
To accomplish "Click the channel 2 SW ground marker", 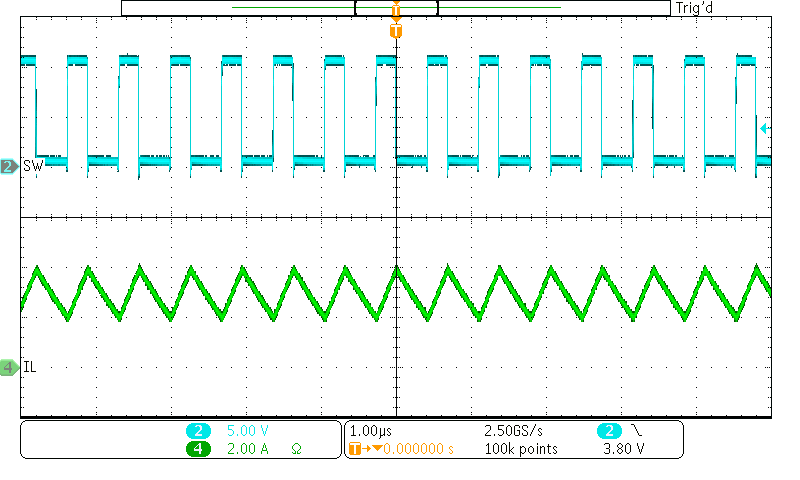I will (8, 166).
